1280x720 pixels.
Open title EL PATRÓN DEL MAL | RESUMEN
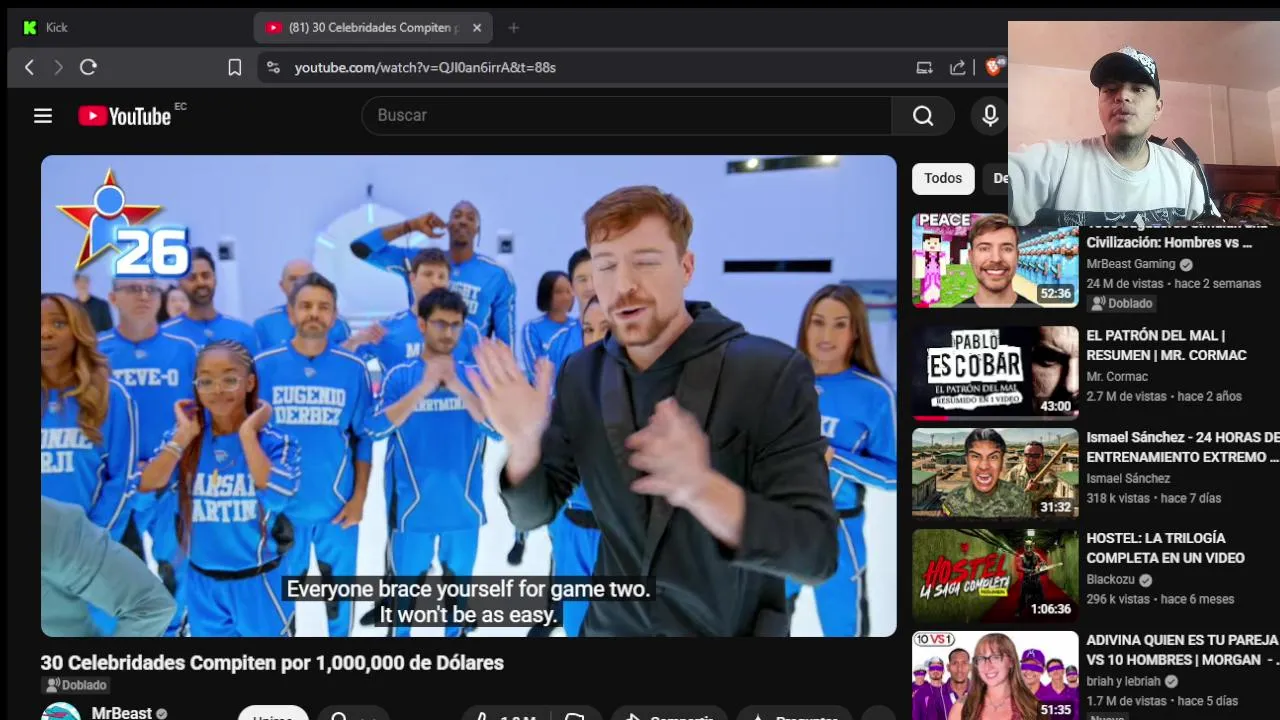(1166, 345)
